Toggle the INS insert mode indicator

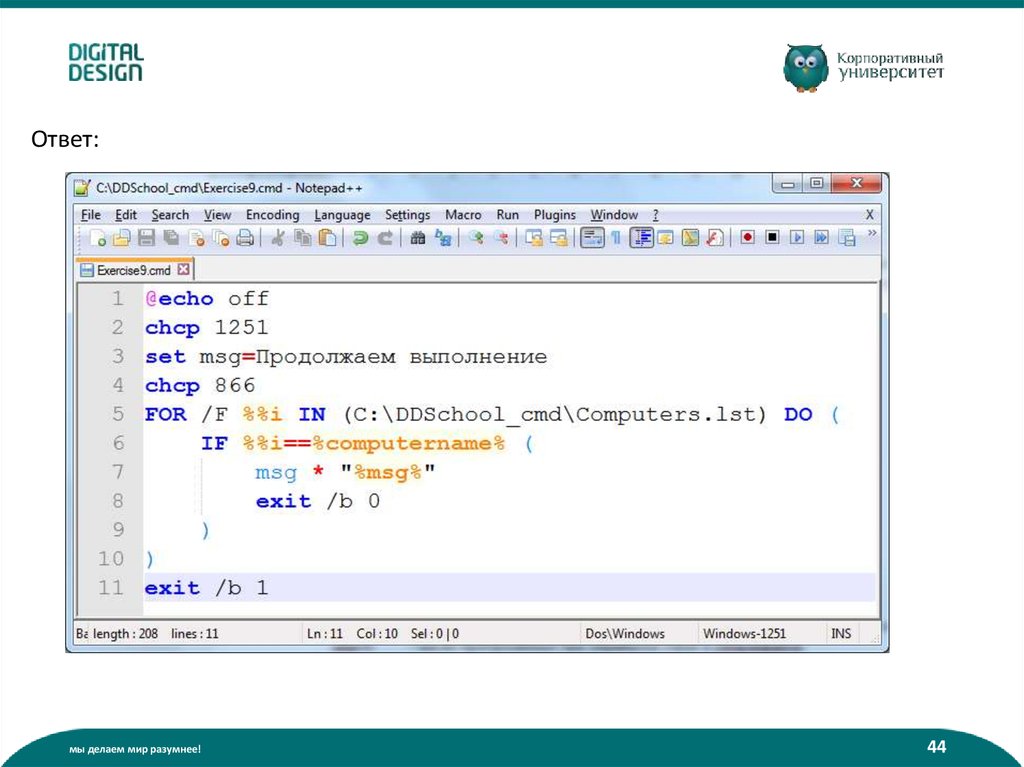[x=841, y=634]
